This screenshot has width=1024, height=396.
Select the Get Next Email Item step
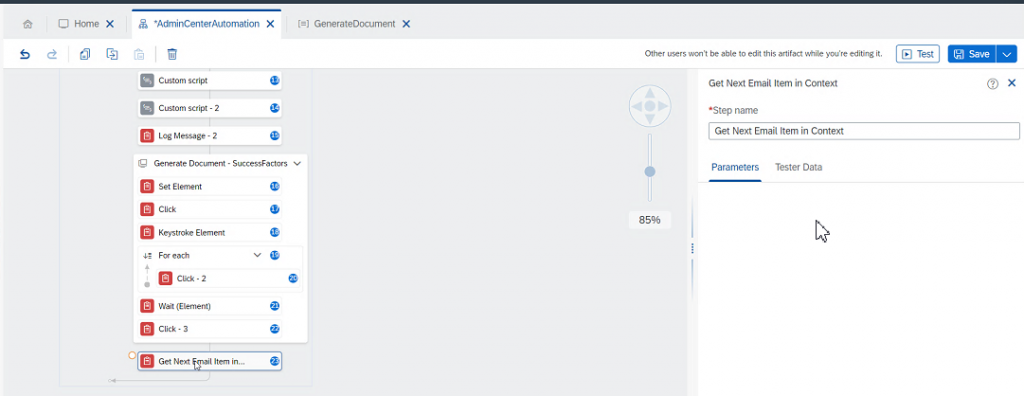(x=210, y=361)
